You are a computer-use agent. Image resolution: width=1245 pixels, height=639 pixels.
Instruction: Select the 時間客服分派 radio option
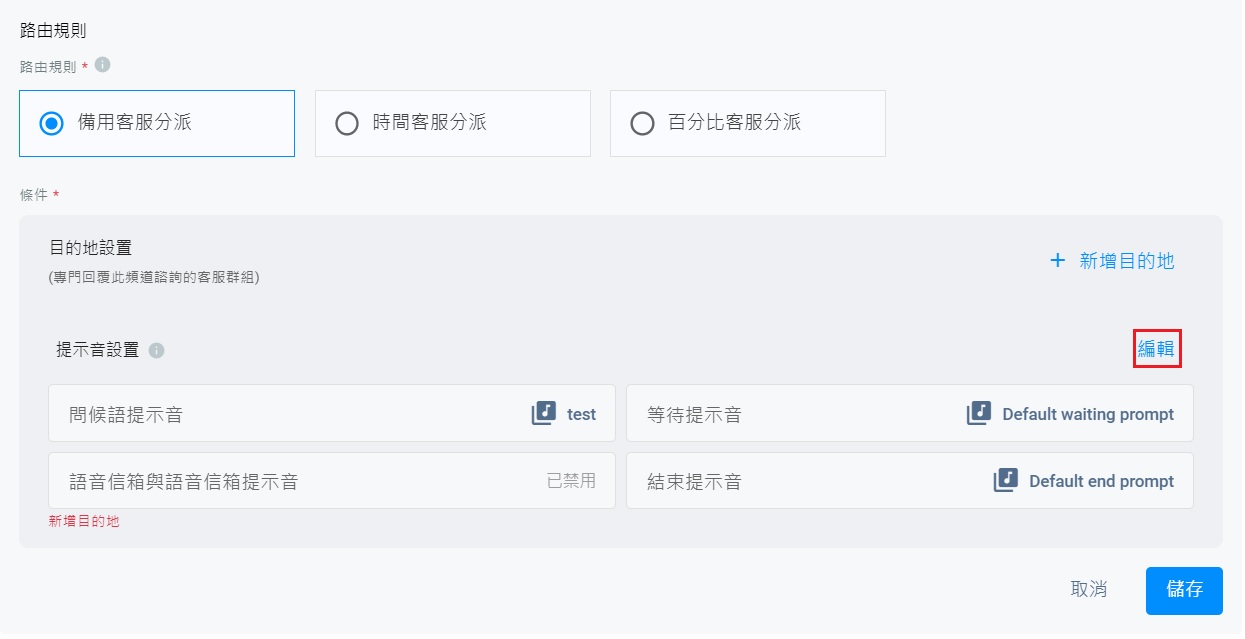pyautogui.click(x=347, y=124)
